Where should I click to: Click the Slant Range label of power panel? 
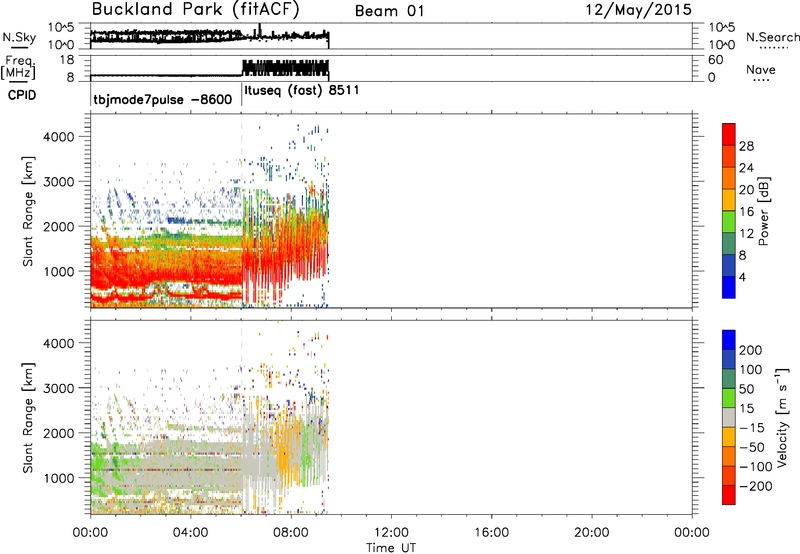(28, 211)
